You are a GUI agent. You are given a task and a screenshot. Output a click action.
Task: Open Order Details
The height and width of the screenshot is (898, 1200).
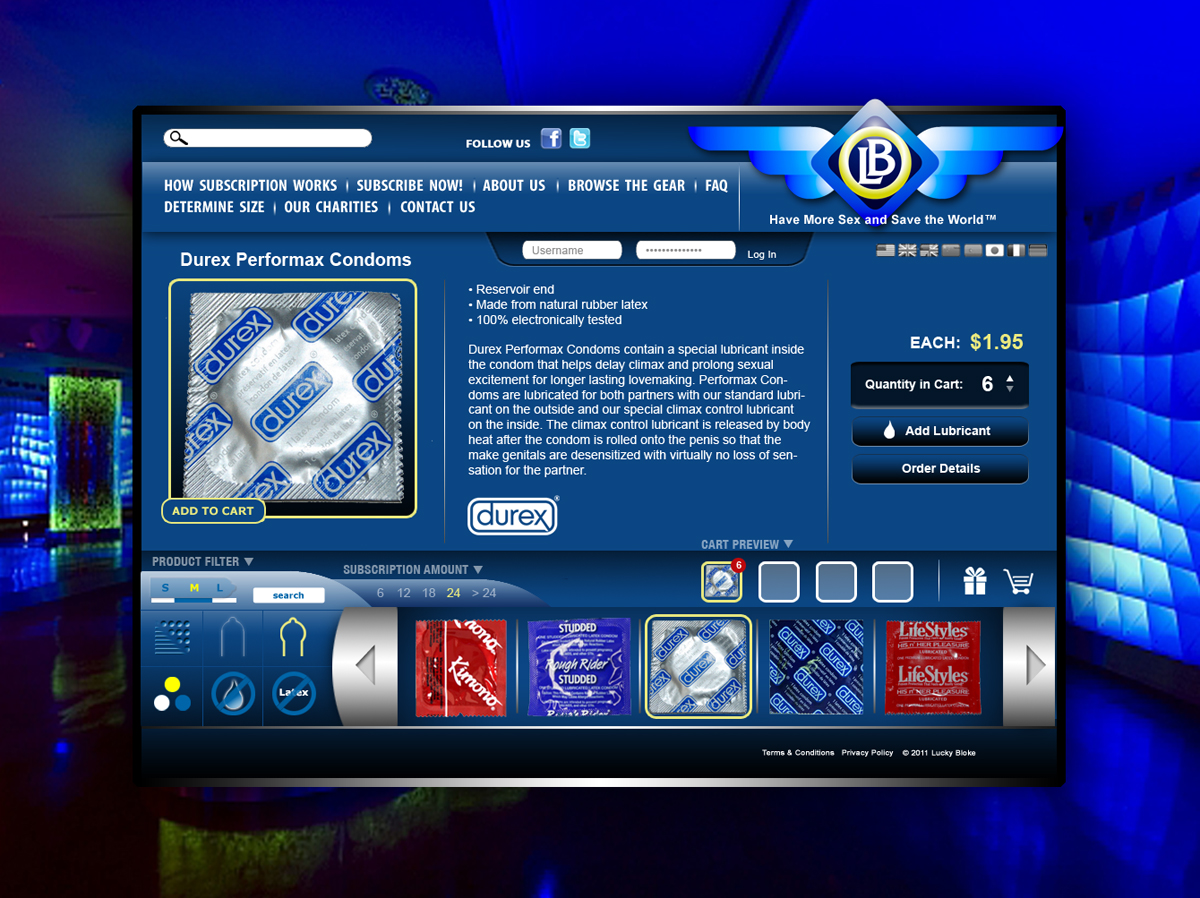(x=940, y=468)
